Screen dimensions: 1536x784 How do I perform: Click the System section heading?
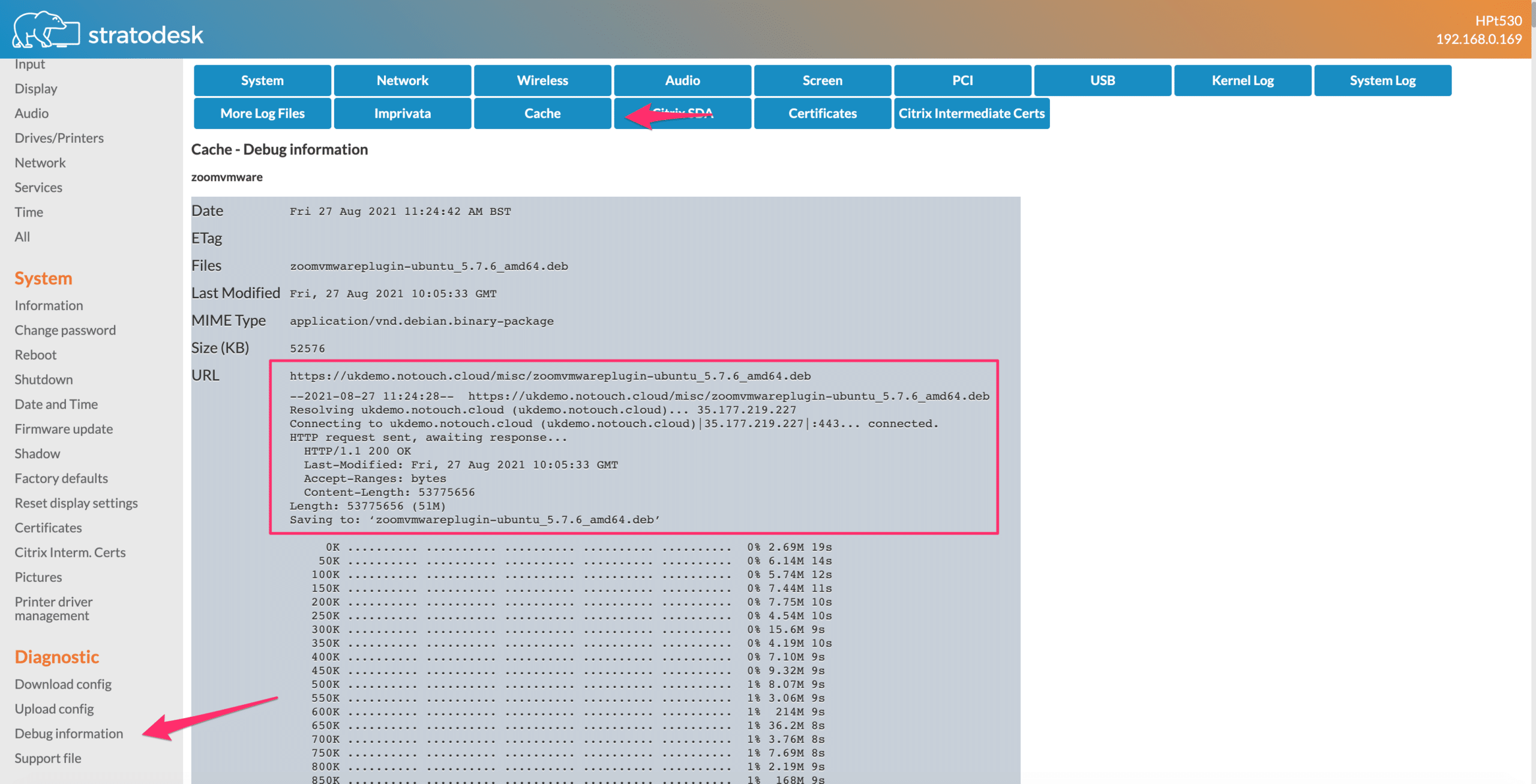coord(43,278)
